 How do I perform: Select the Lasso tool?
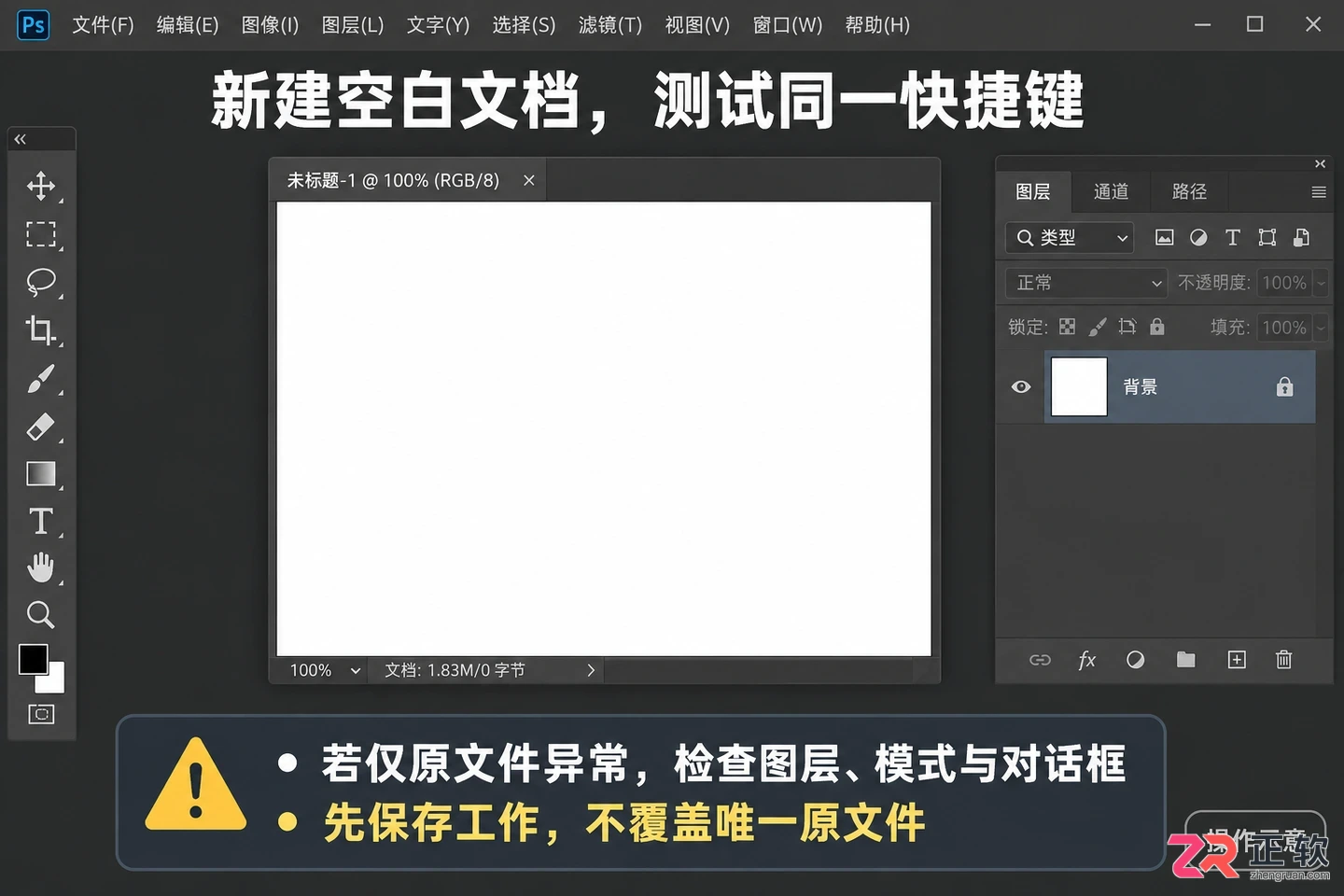click(41, 282)
